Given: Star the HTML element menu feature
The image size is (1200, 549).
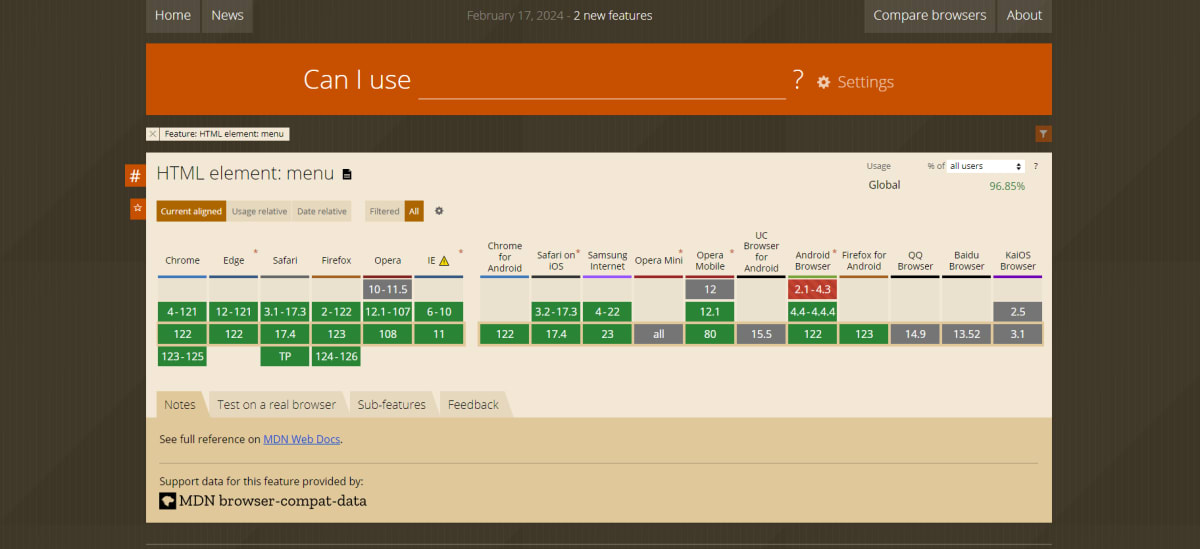Looking at the screenshot, I should click(x=138, y=209).
